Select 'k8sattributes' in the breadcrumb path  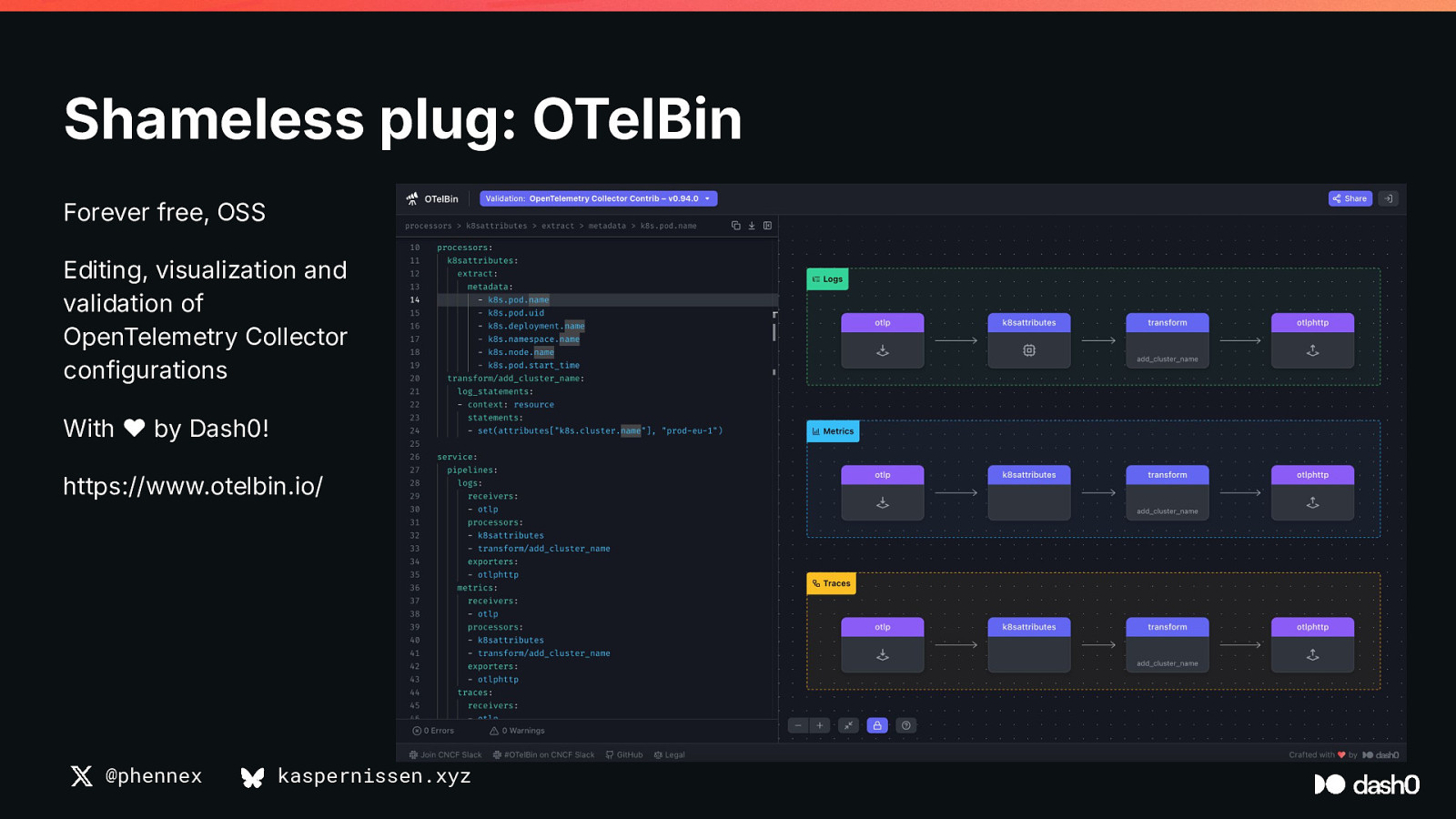pos(497,226)
